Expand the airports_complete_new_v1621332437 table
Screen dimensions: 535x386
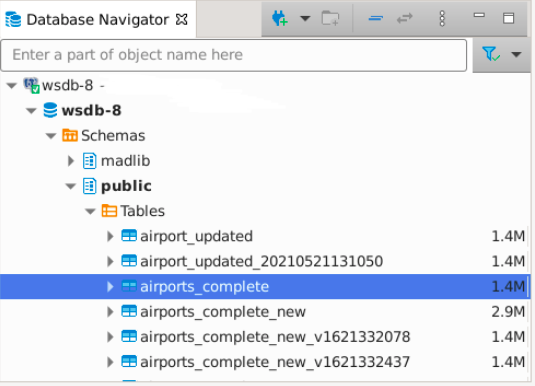(x=110, y=362)
